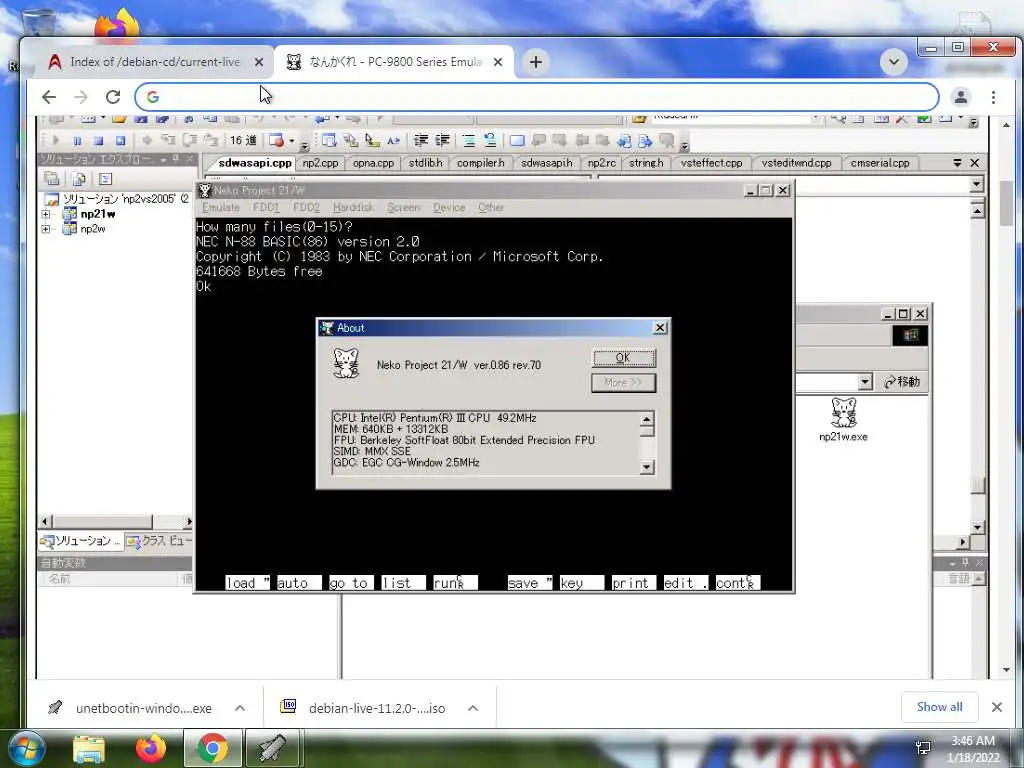Open the editor's active files dropdown
Screen dimensions: 1024x768
(957, 163)
